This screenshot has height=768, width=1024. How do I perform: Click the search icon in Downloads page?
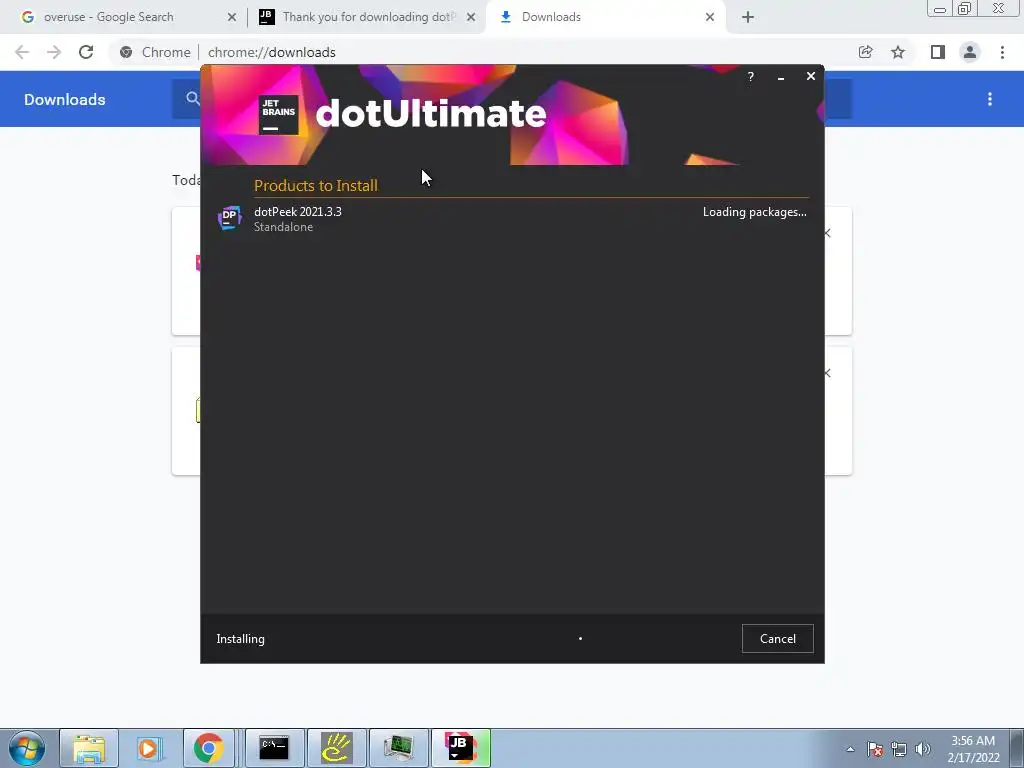click(192, 99)
